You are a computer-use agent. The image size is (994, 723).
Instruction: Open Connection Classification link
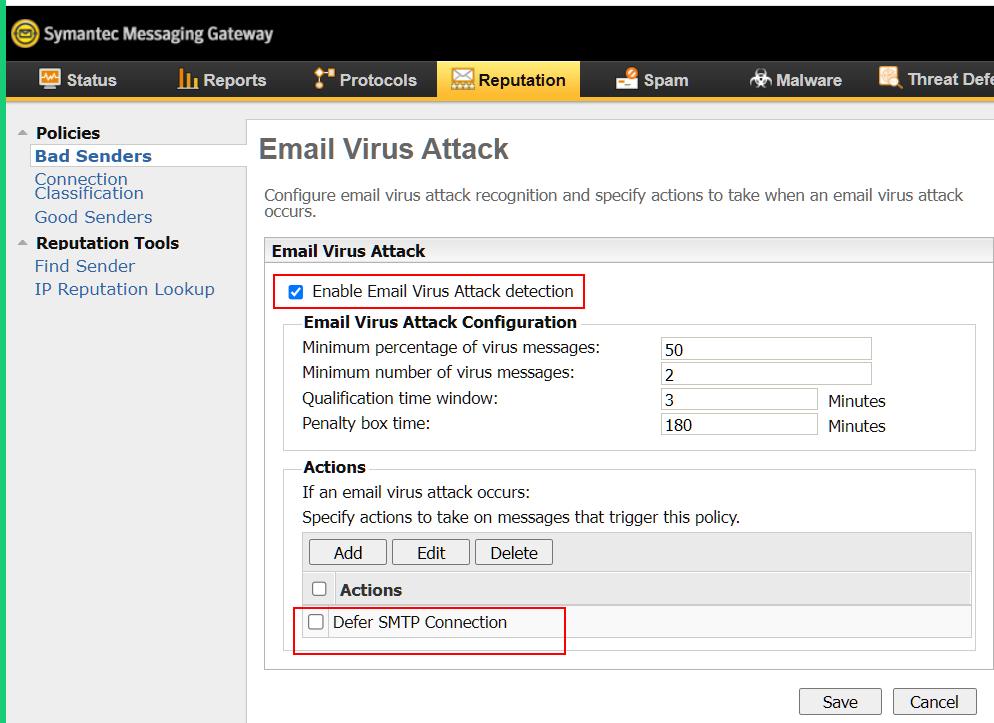pyautogui.click(x=89, y=186)
